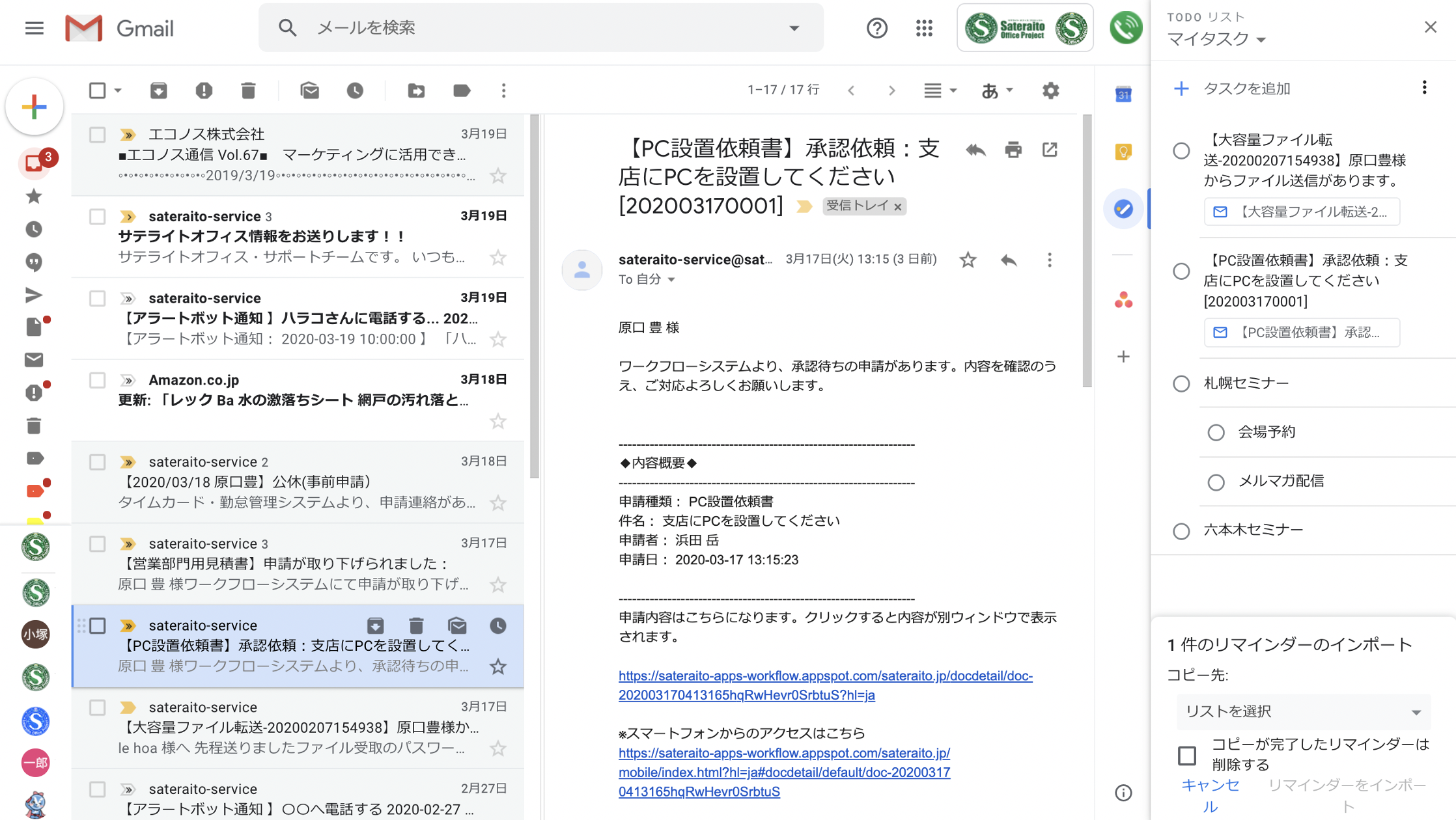Apply label using toolbar tag icon
The image size is (1456, 820).
pos(461,90)
